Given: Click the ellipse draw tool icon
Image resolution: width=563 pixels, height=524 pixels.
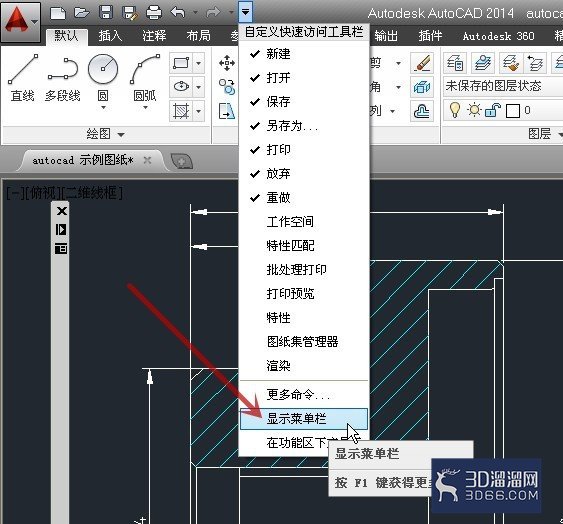Looking at the screenshot, I should coord(181,87).
